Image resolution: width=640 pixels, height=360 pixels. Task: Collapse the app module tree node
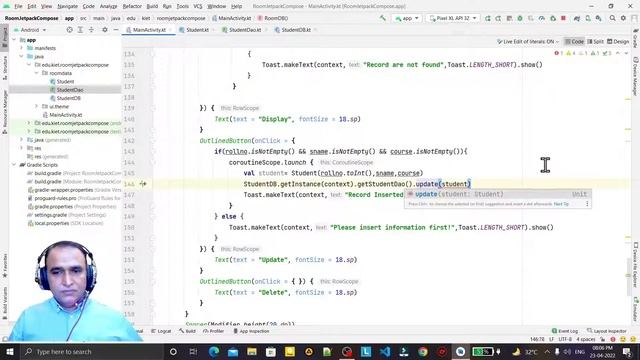[x=14, y=40]
